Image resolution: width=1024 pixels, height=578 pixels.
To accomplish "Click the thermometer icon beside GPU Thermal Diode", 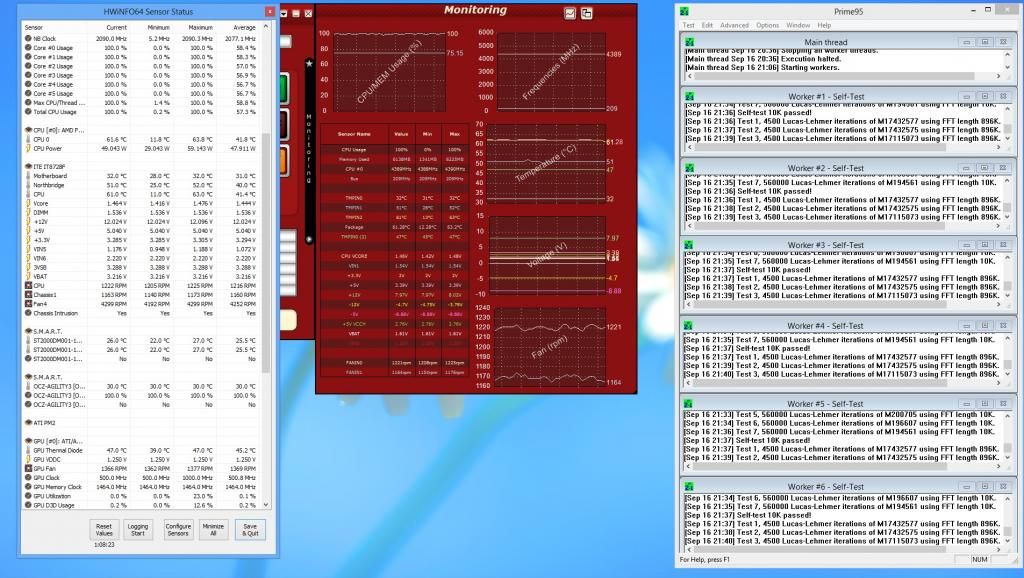I will click(28, 450).
